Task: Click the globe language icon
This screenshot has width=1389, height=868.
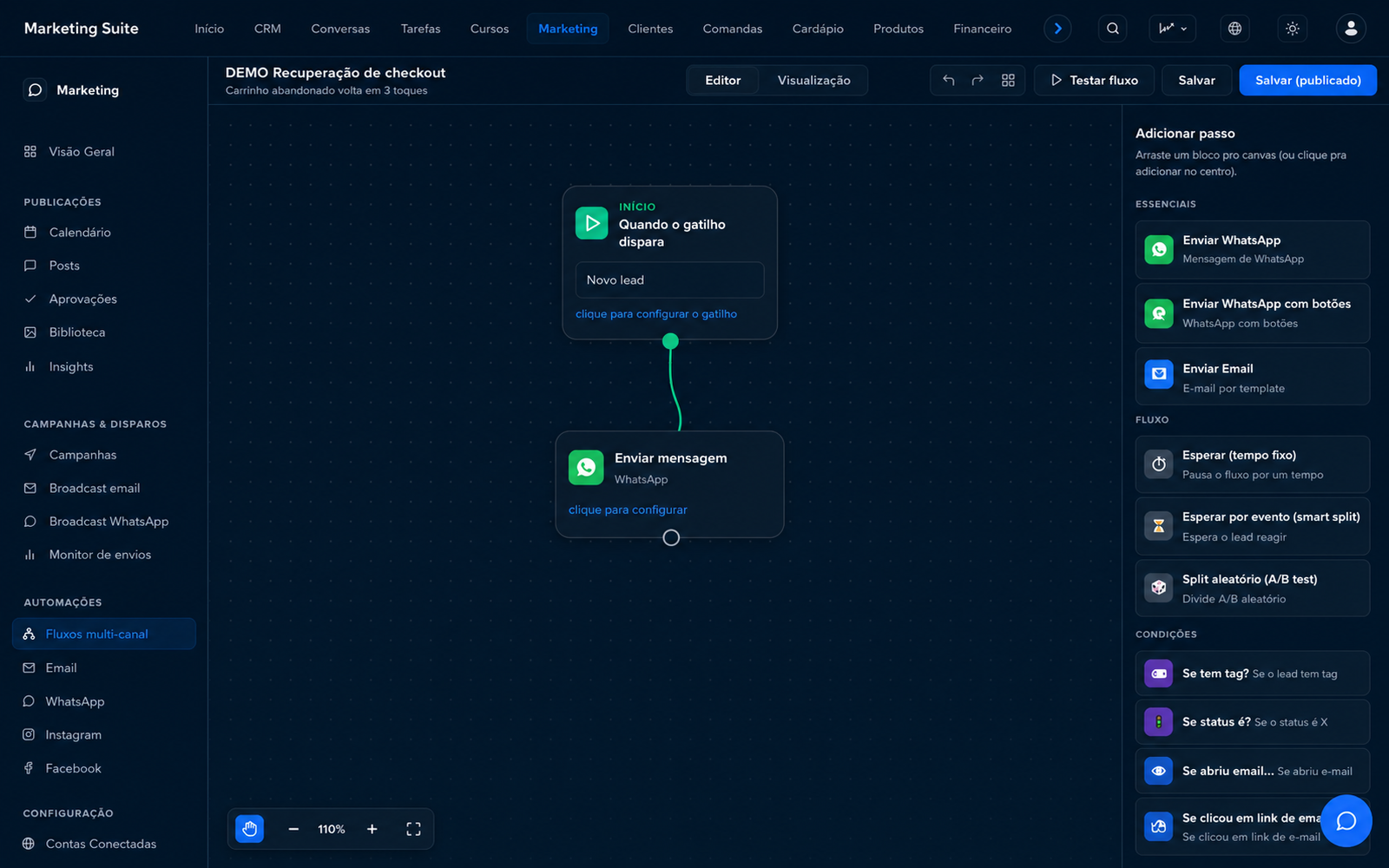Action: [x=1234, y=29]
